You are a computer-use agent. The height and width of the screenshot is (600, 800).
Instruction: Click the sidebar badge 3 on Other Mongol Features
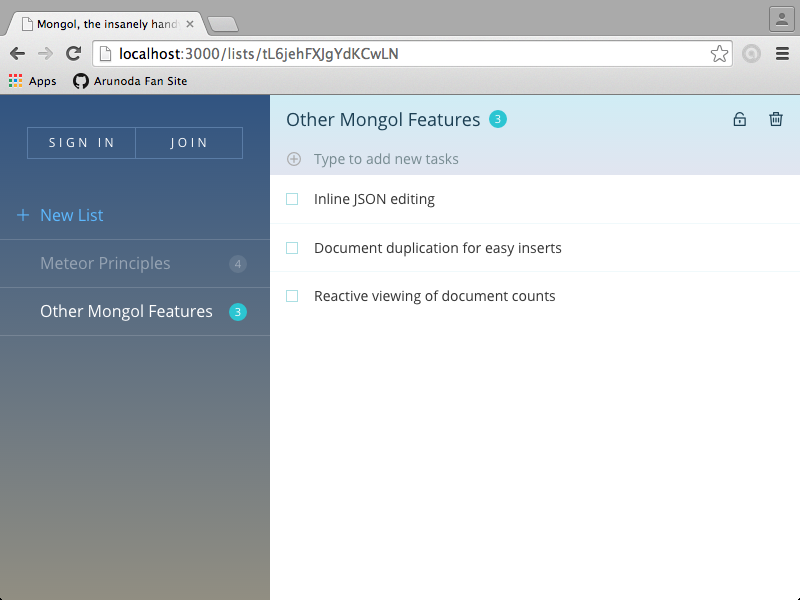[238, 312]
